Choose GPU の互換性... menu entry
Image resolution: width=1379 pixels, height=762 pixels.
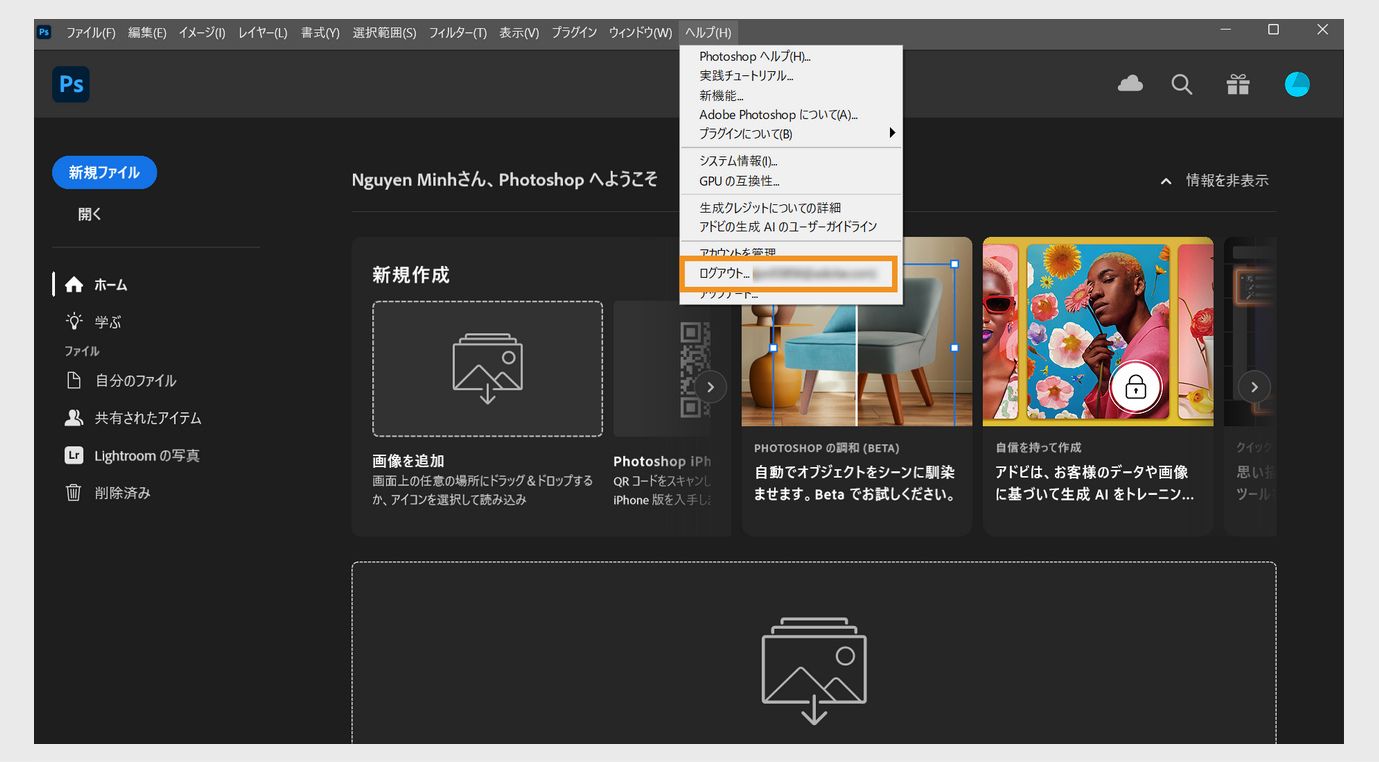click(791, 181)
